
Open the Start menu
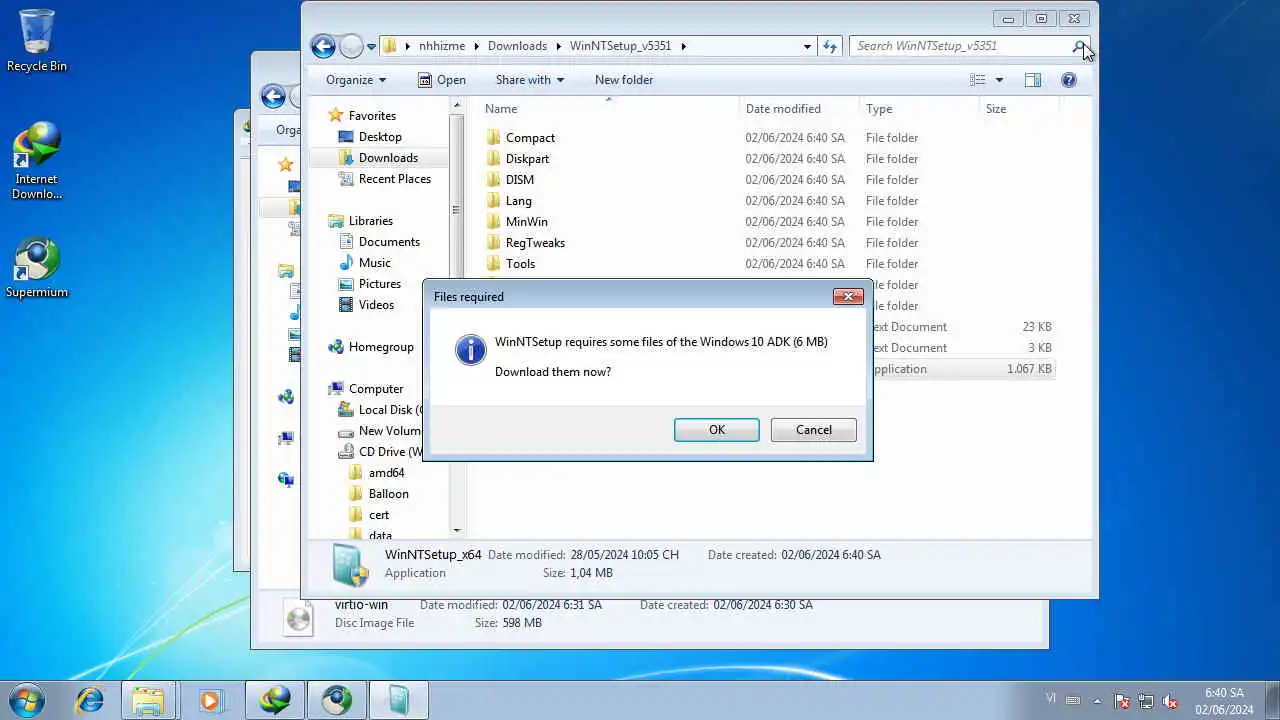(26, 700)
